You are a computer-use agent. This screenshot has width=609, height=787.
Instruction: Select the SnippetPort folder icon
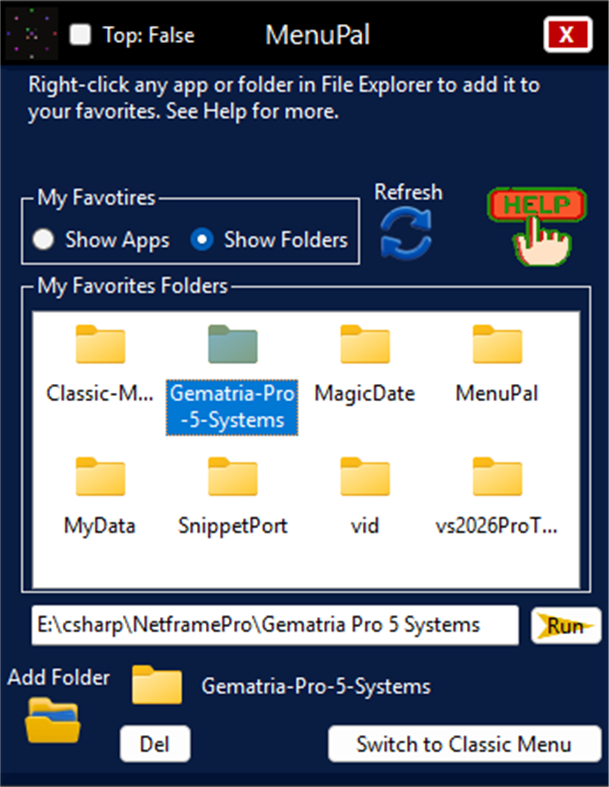233,477
